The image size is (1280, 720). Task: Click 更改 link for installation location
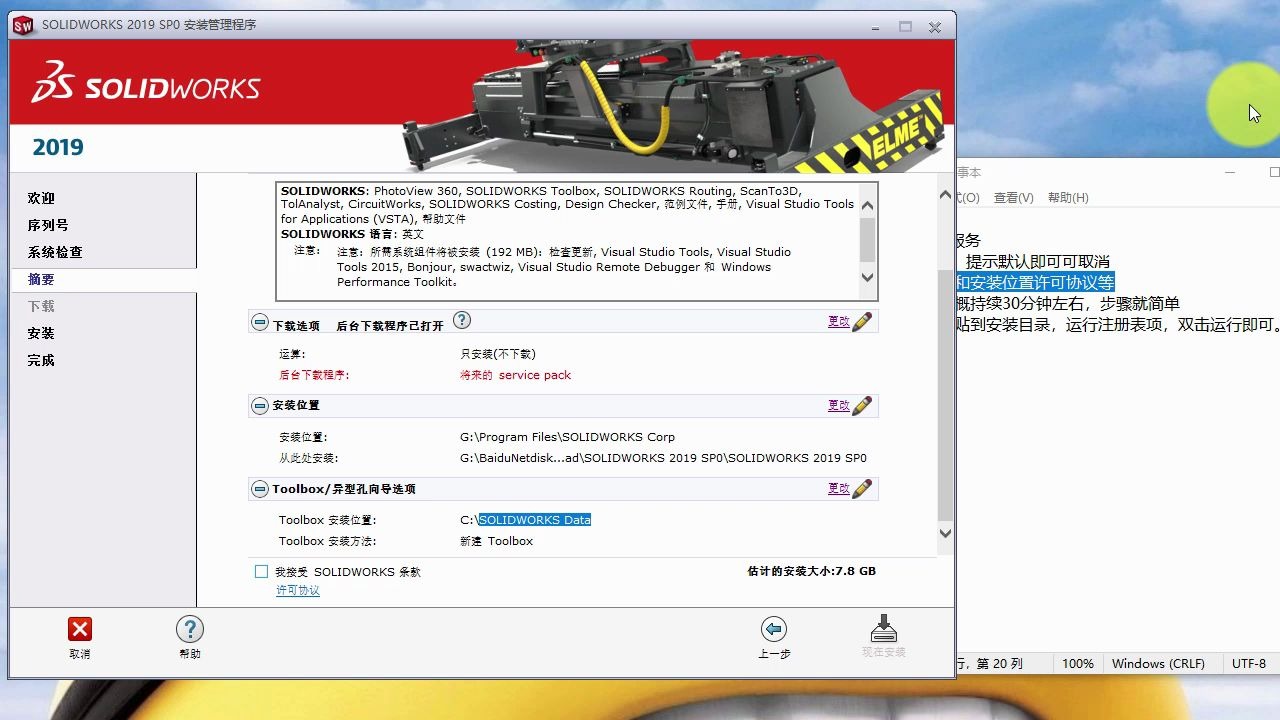pos(838,405)
